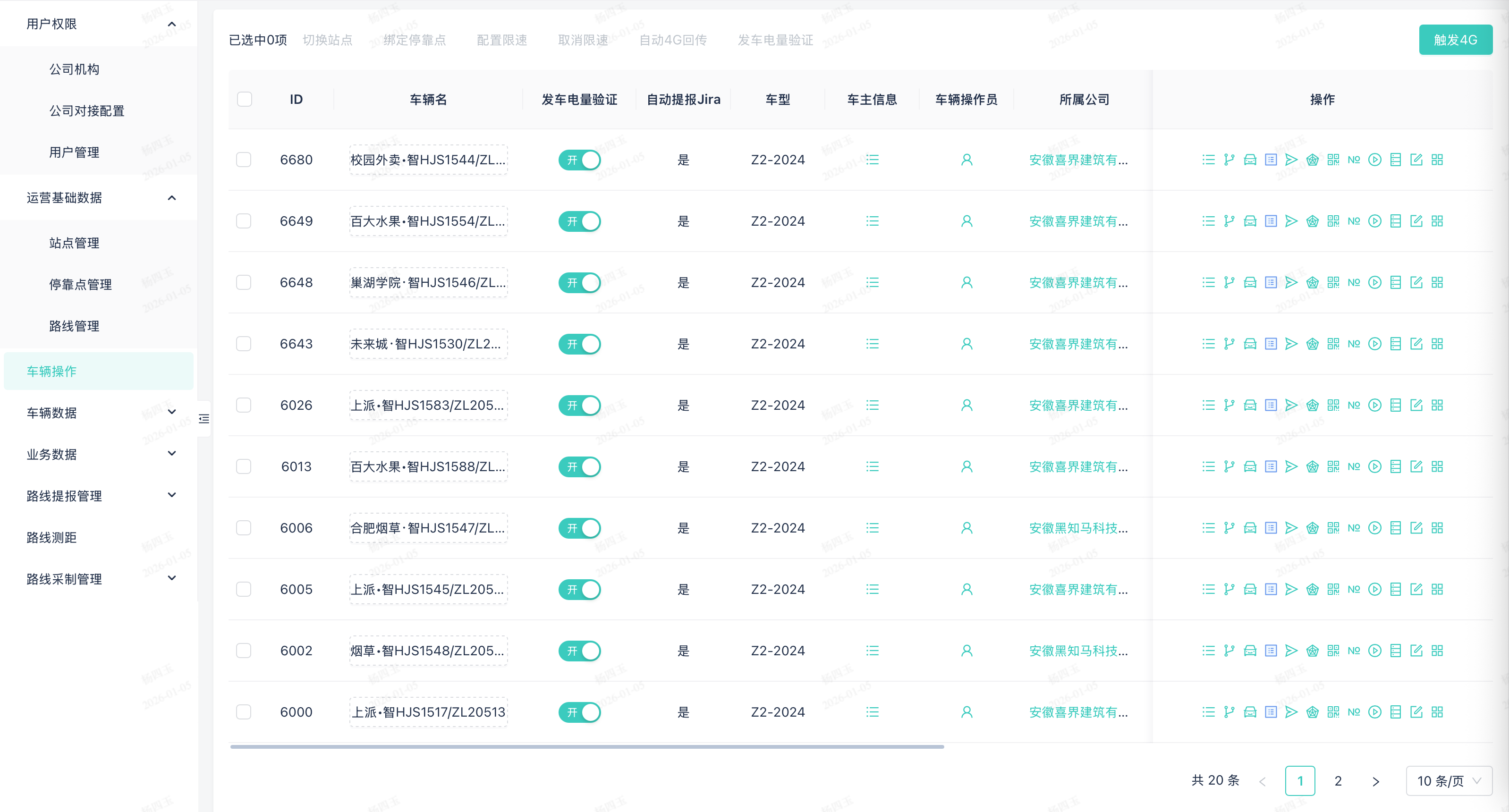View 车主信息 list icon for vehicle 6005
The height and width of the screenshot is (812, 1509).
[x=872, y=589]
